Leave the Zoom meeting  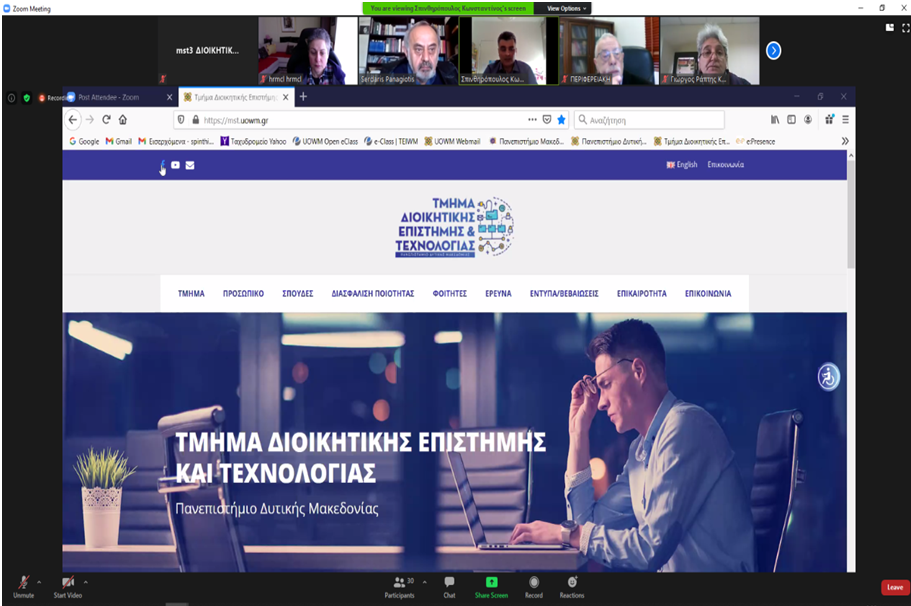pos(895,587)
